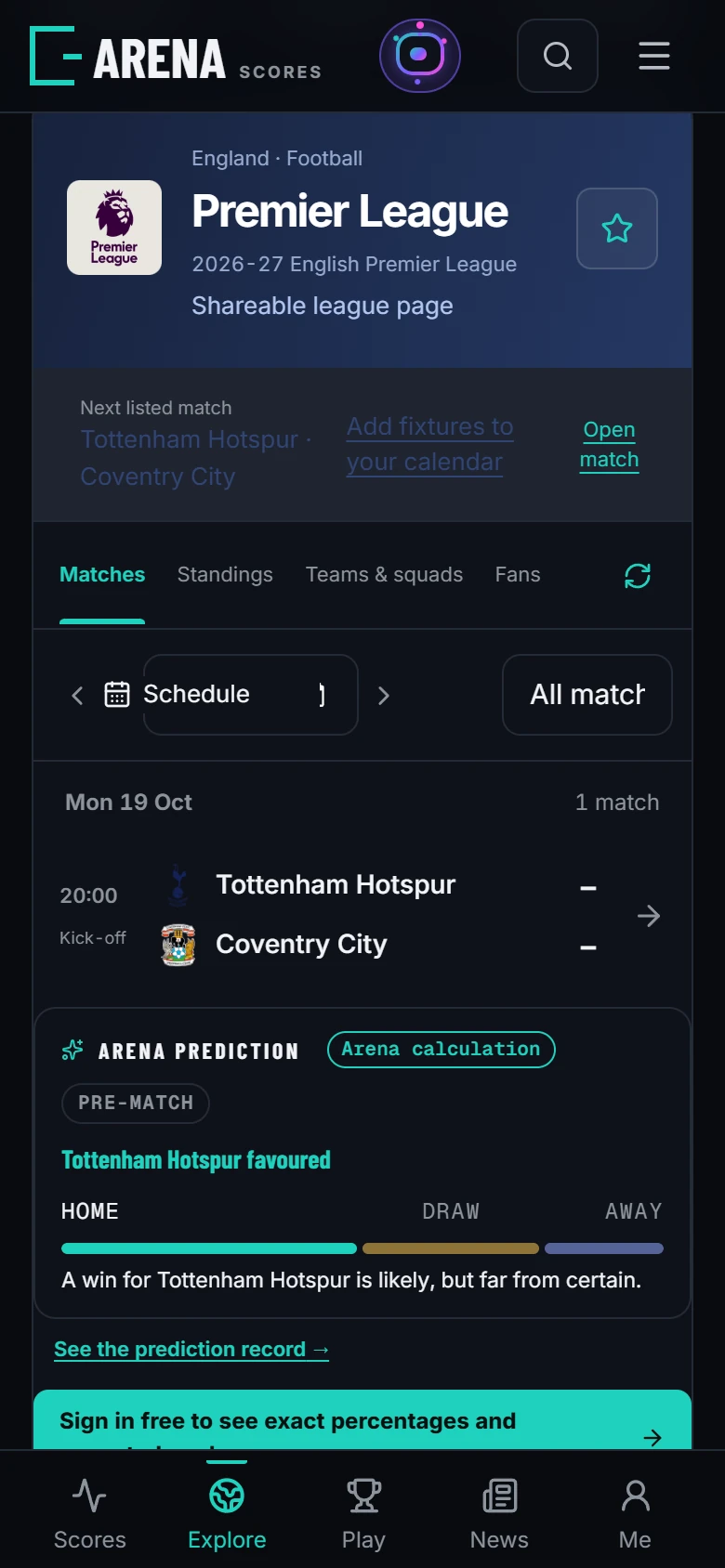Go to previous date with left chevron
Image resolution: width=725 pixels, height=1568 pixels.
click(x=77, y=695)
